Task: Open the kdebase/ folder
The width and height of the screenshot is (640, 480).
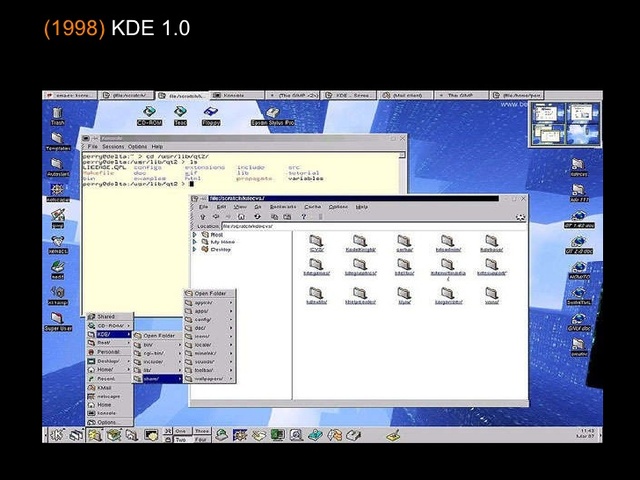Action: click(x=491, y=243)
